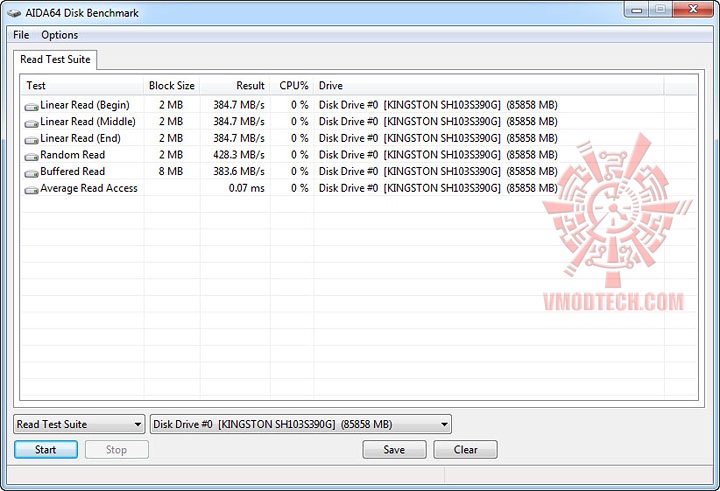
Task: Click the Linear Read (Begin) 384.7 MB/s result
Action: point(239,105)
